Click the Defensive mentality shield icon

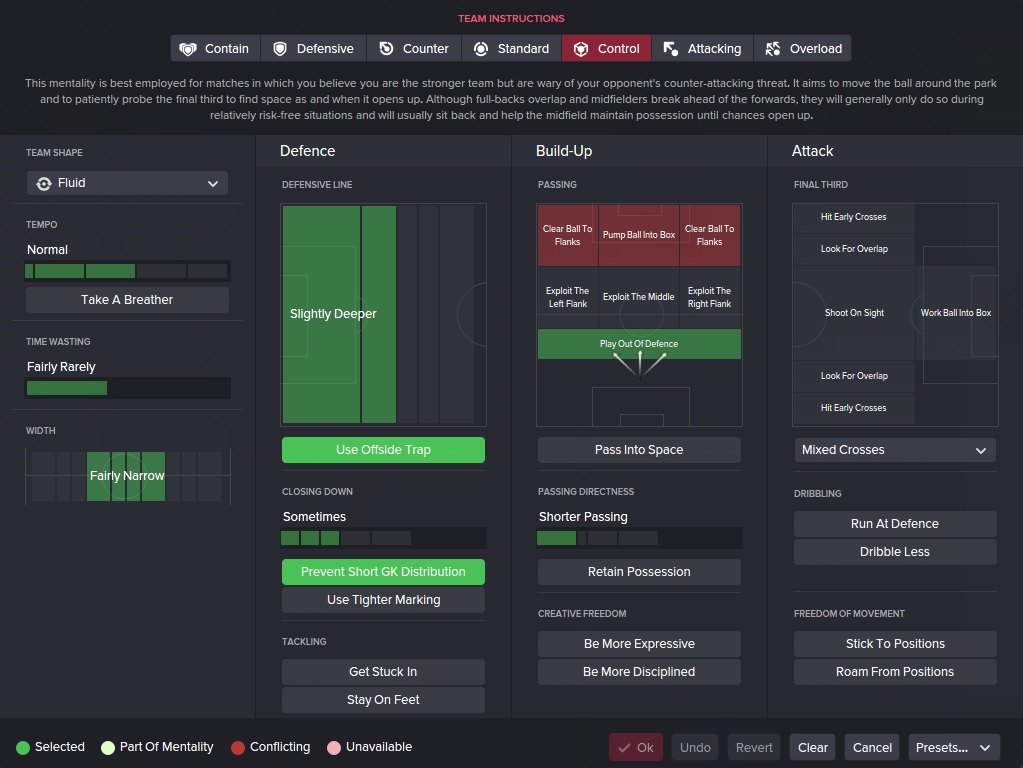pyautogui.click(x=280, y=49)
